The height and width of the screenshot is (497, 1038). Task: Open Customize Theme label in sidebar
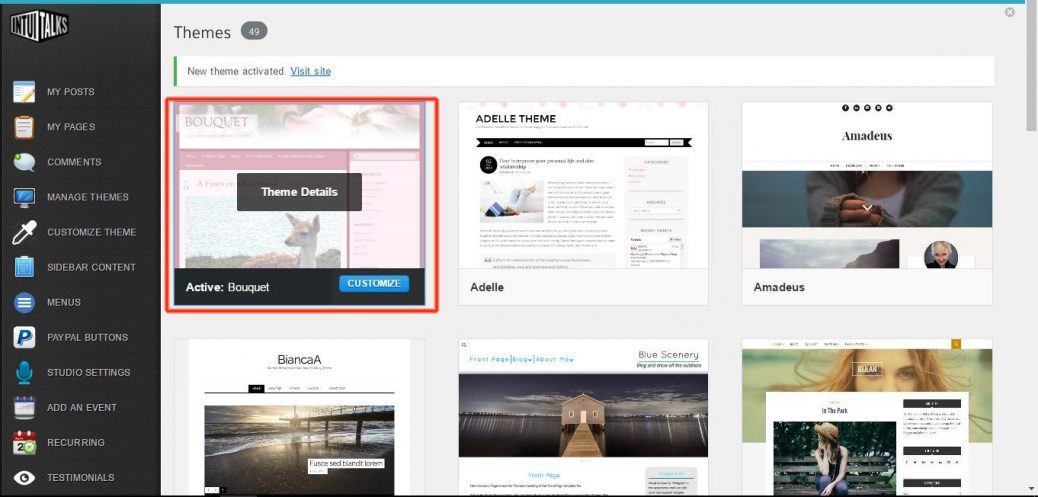tap(91, 232)
